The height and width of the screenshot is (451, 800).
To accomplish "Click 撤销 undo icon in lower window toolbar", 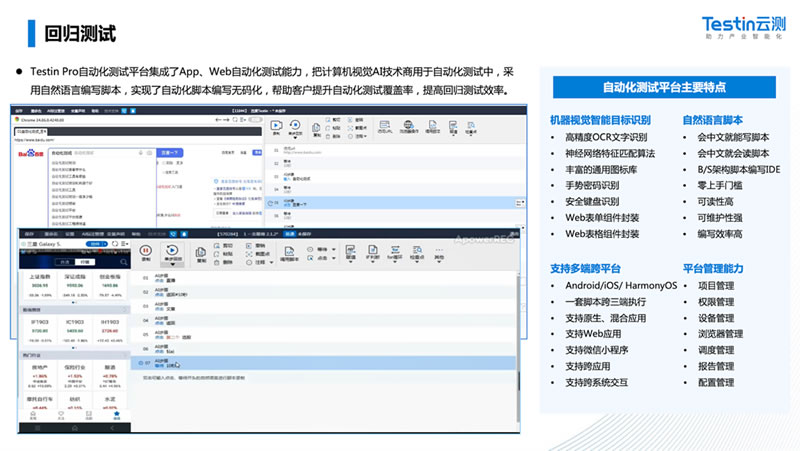I will (249, 245).
